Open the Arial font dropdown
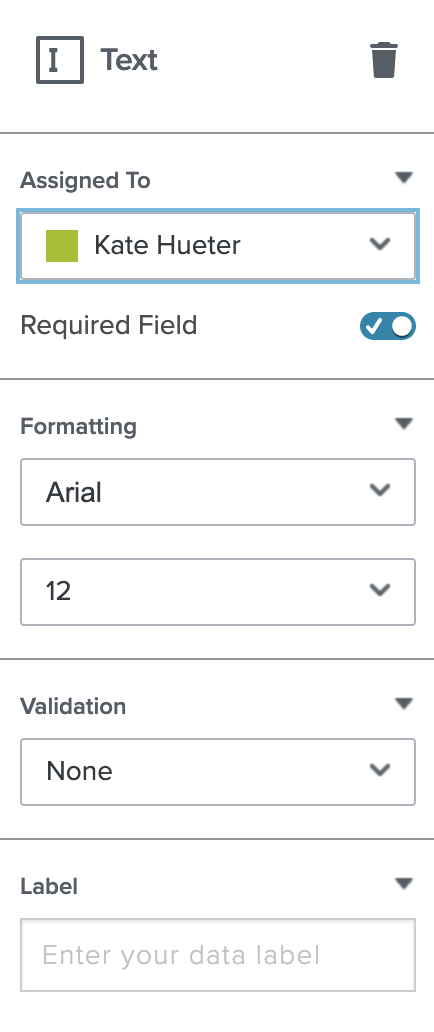The height and width of the screenshot is (1032, 434). [218, 492]
